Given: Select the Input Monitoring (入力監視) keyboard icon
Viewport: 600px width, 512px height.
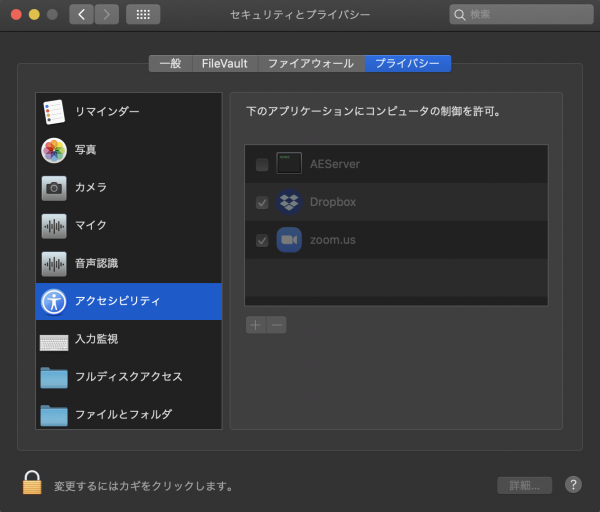Looking at the screenshot, I should [x=54, y=342].
